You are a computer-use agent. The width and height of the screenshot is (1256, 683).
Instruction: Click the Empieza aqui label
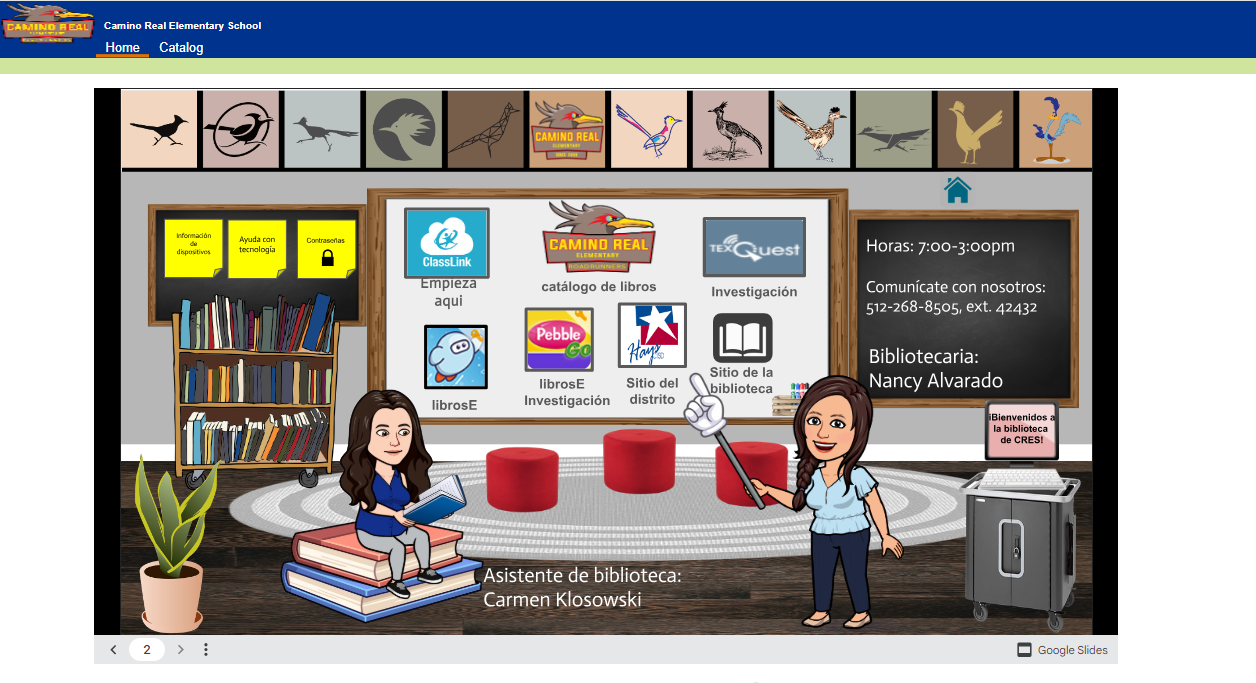pyautogui.click(x=449, y=292)
